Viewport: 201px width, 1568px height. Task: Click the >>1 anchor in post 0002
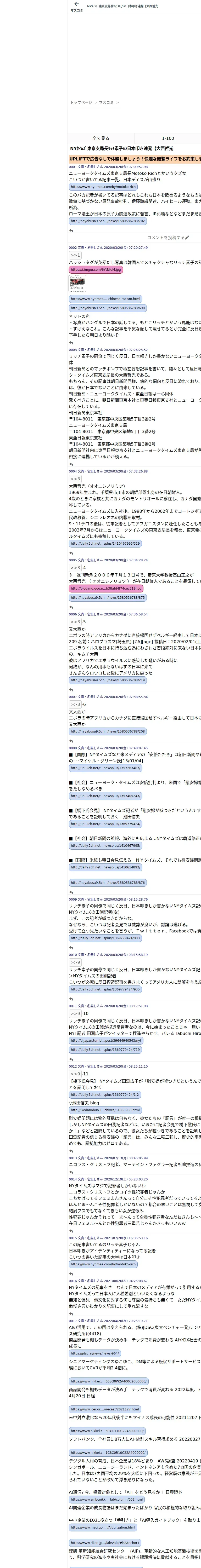click(74, 255)
